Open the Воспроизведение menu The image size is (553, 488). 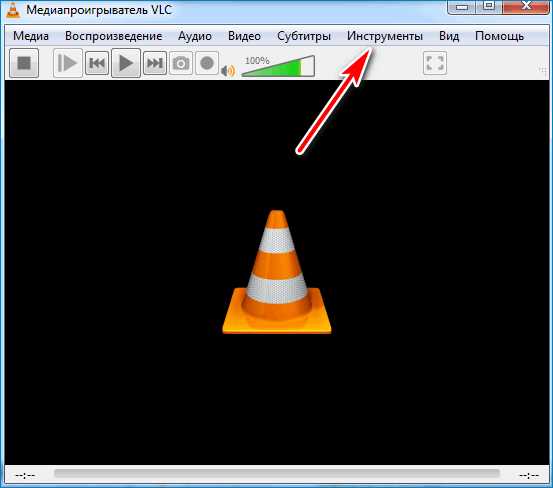click(x=114, y=36)
